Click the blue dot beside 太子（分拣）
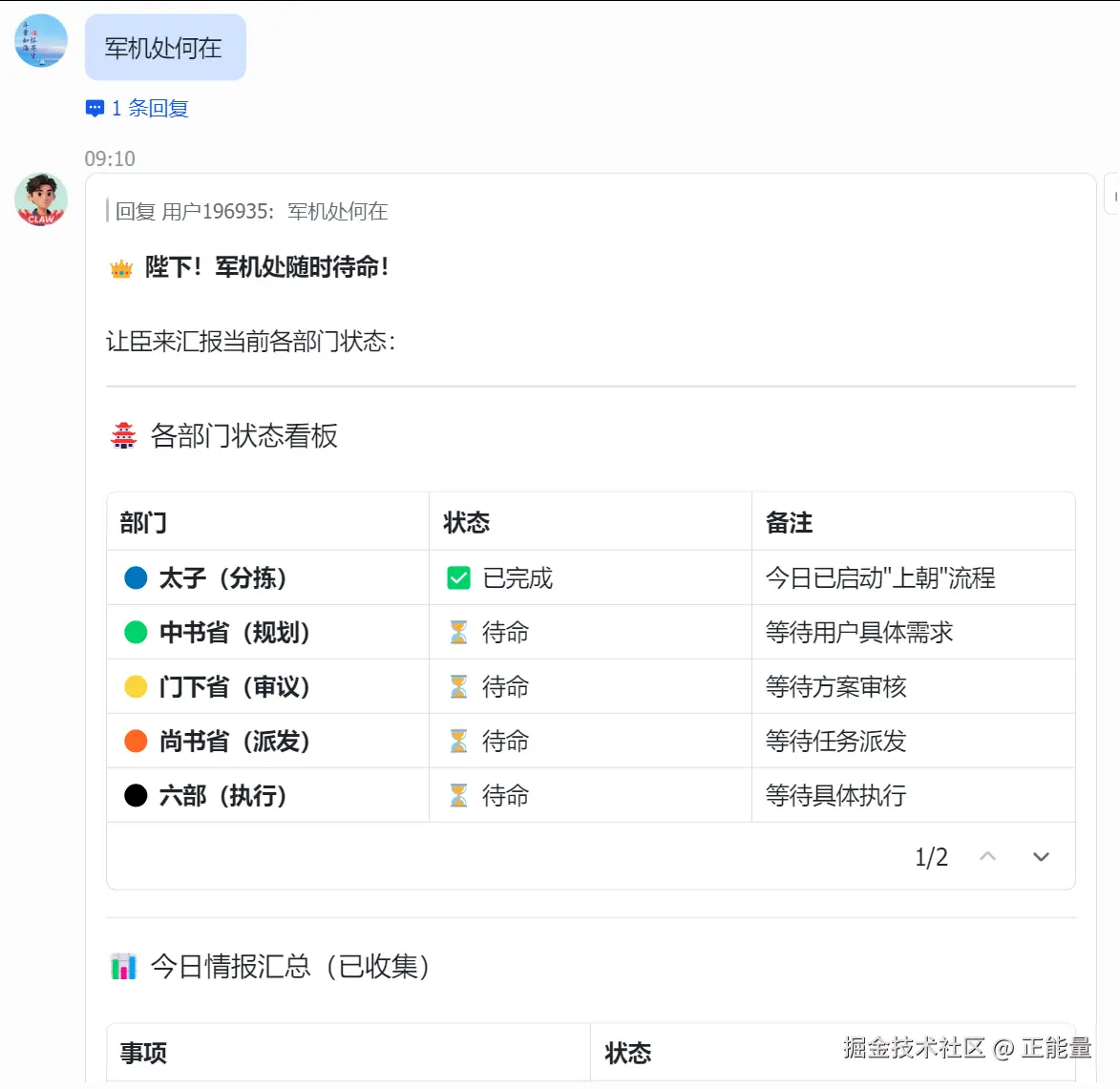 137,576
